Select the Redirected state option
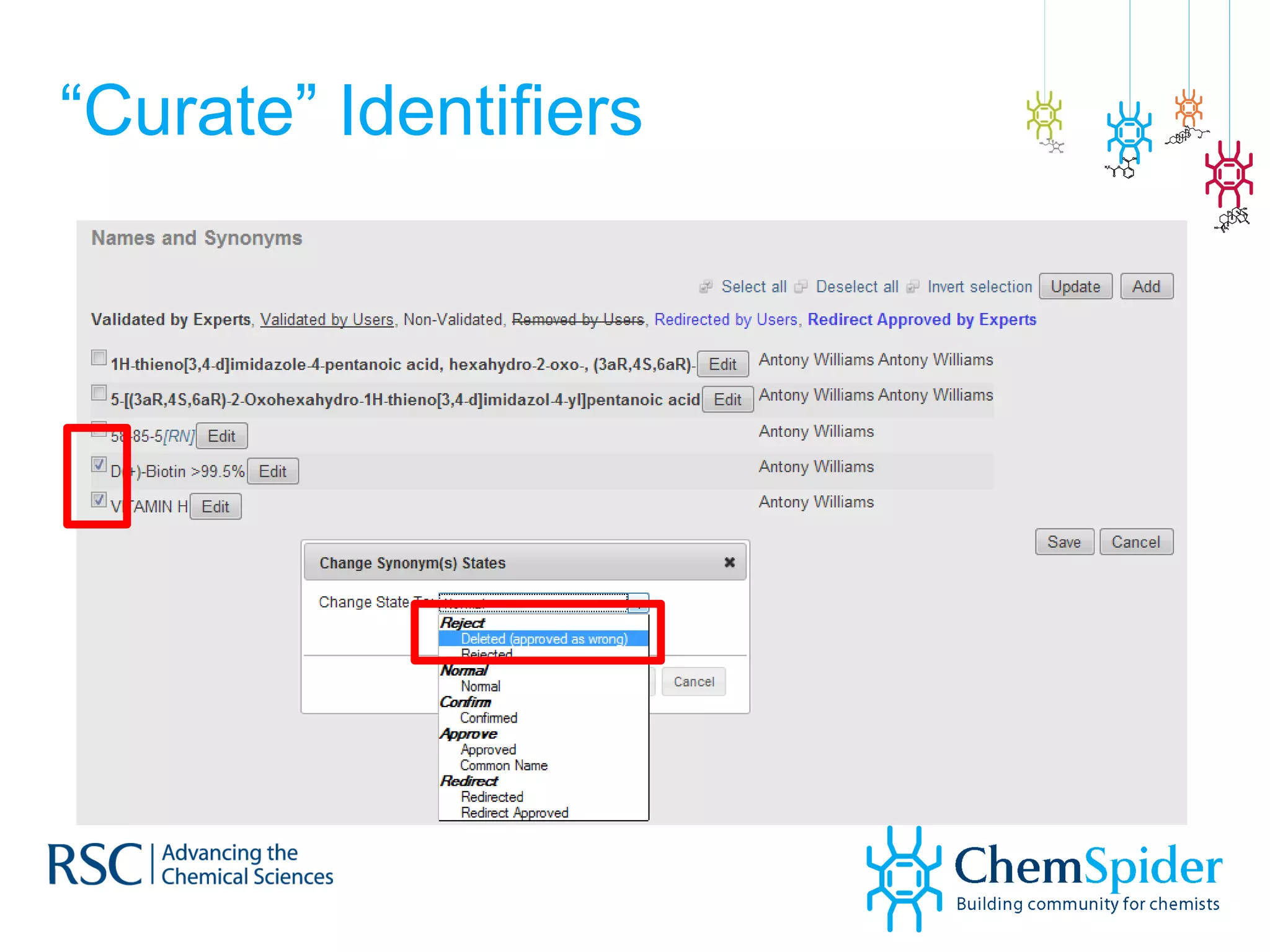 point(492,797)
